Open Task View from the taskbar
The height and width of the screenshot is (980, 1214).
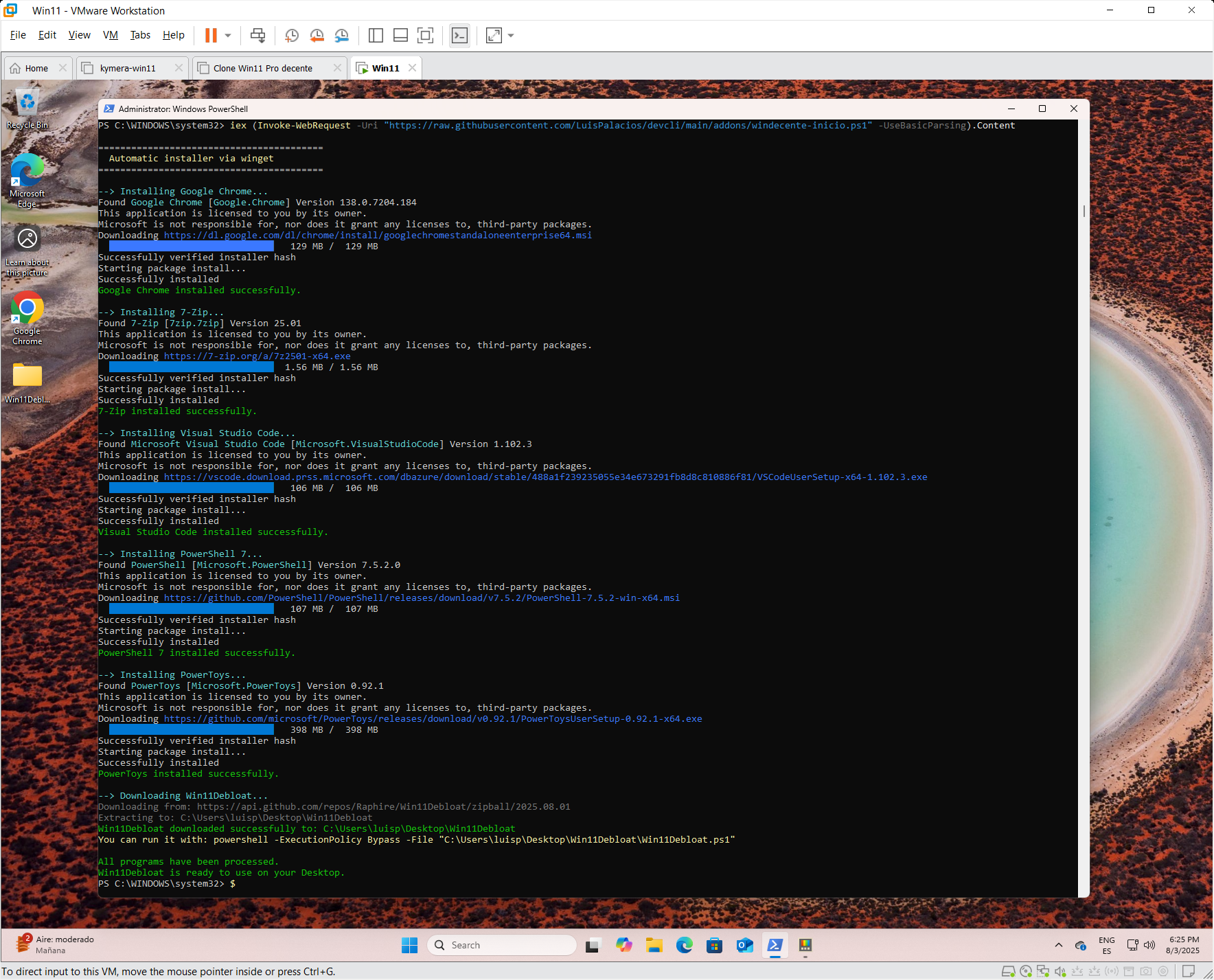[x=593, y=946]
